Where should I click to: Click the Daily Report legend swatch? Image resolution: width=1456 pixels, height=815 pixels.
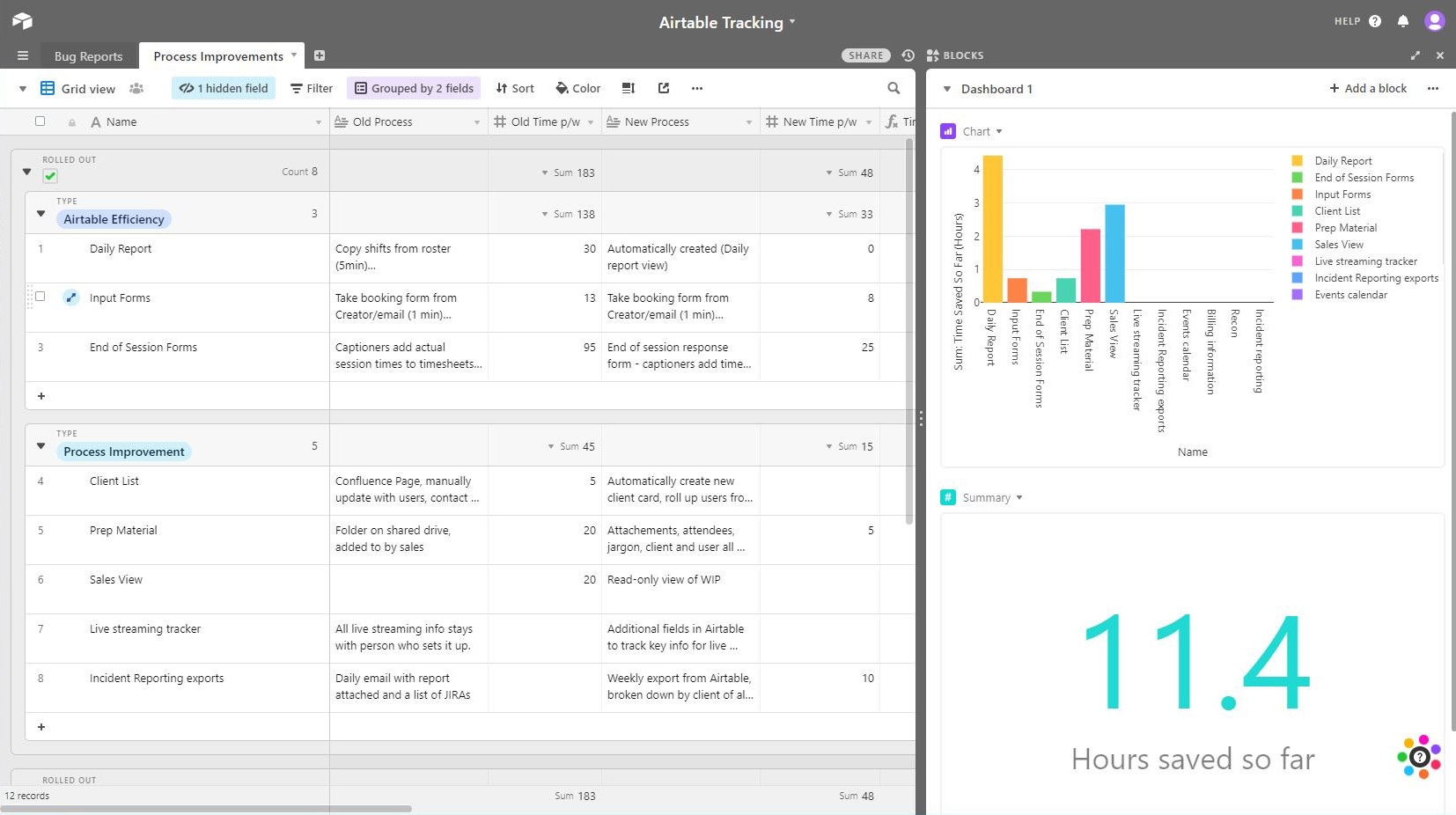point(1298,160)
